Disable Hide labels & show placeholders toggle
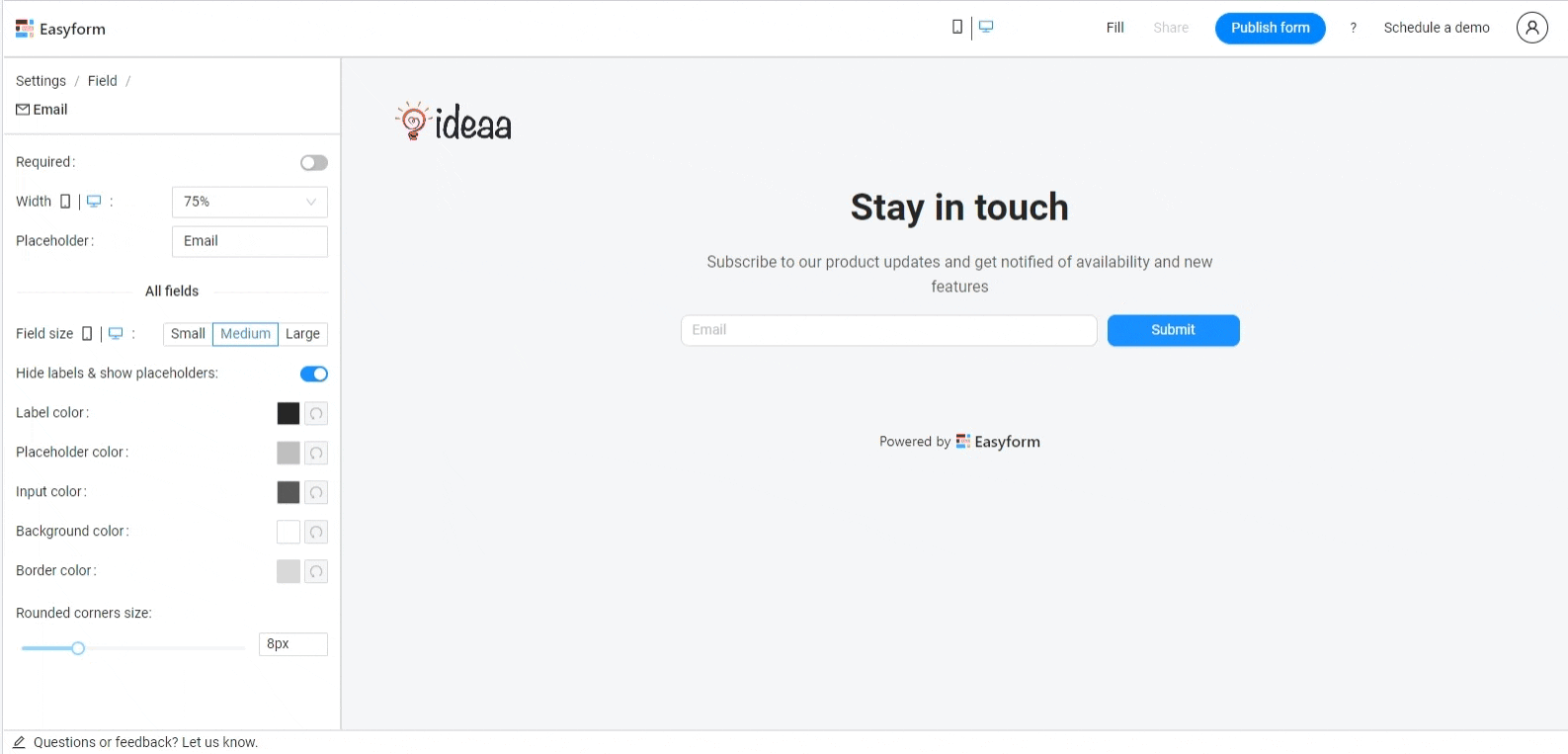Screen dimensions: 1568x754 click(314, 375)
